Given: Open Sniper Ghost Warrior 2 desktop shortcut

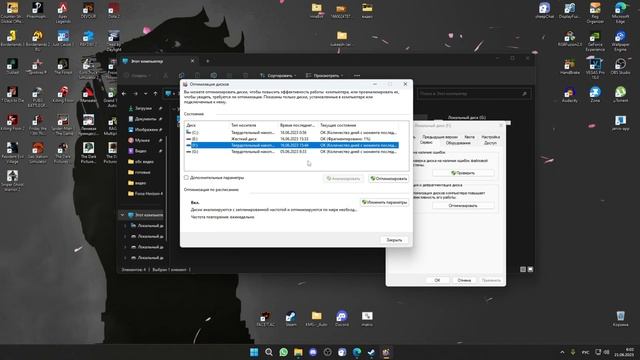Looking at the screenshot, I should 12,181.
